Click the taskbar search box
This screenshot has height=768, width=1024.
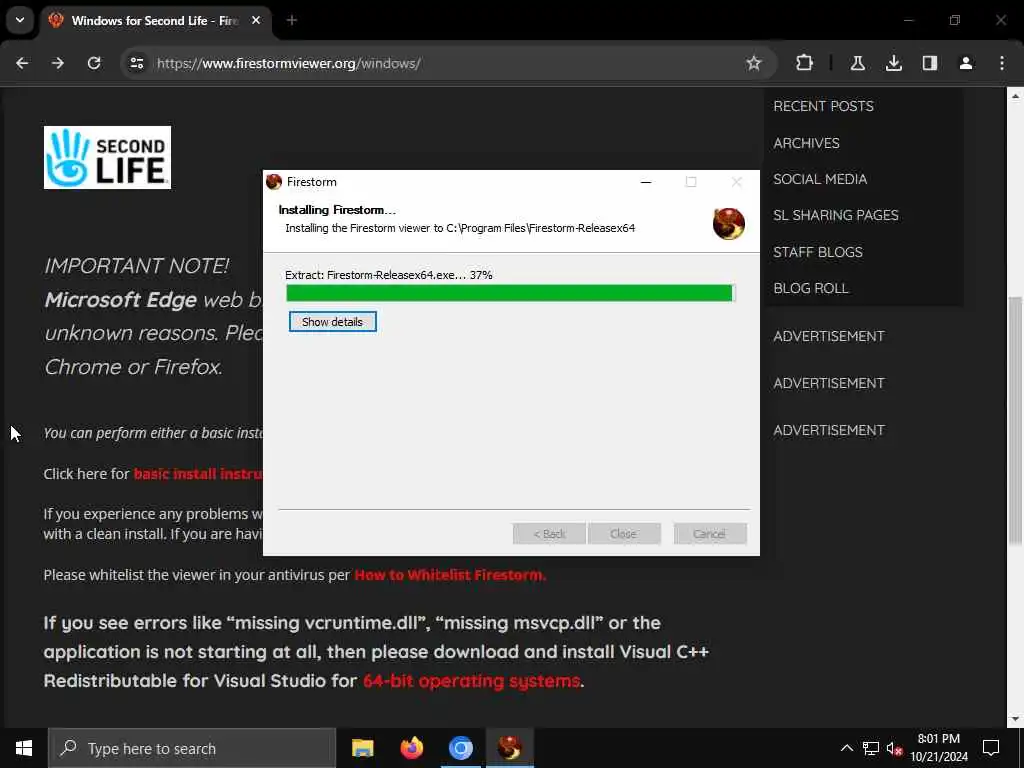[192, 748]
